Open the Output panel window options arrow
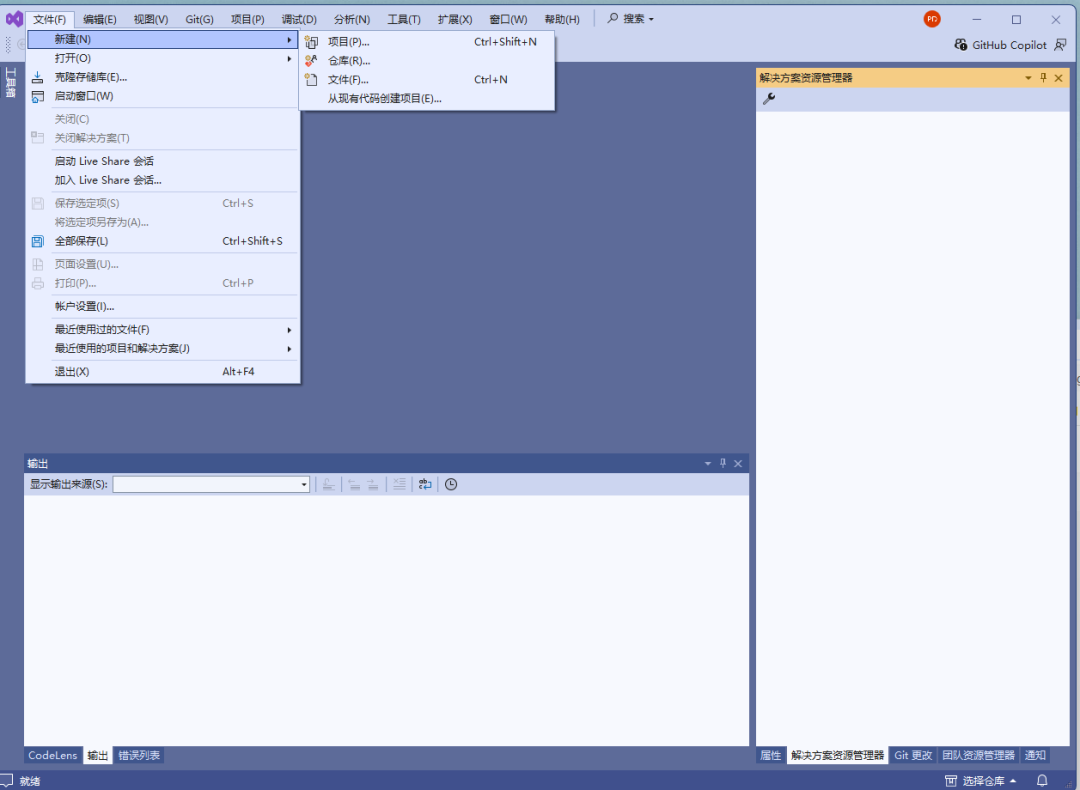The width and height of the screenshot is (1080, 790). coord(707,464)
